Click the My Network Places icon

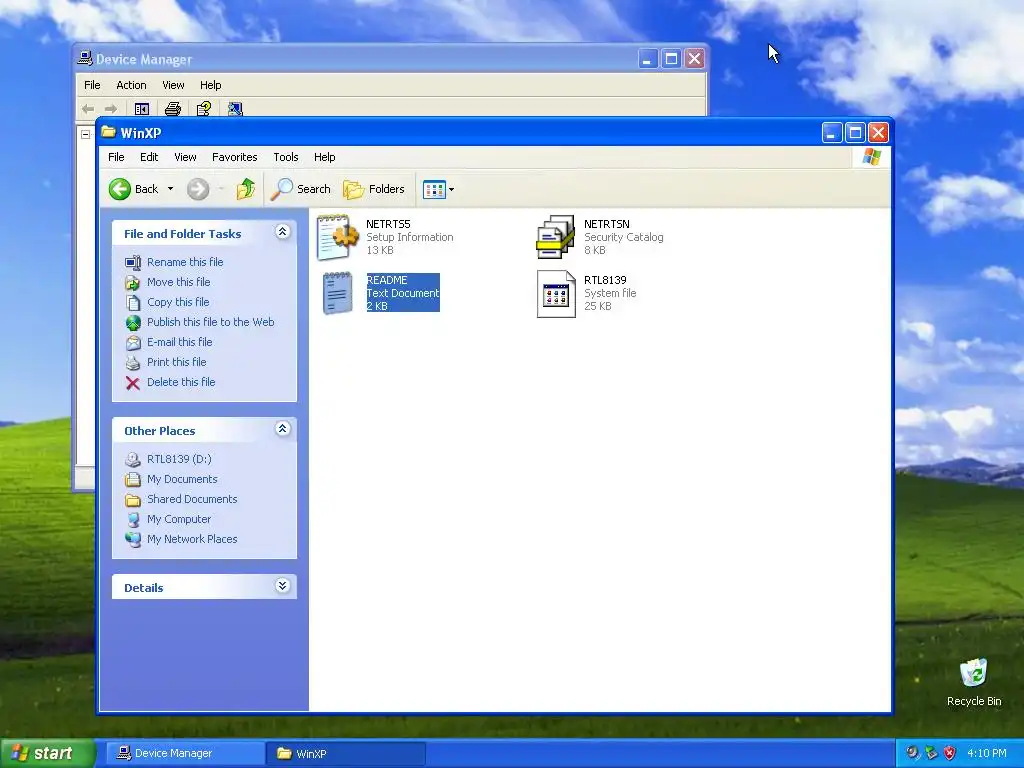[133, 539]
